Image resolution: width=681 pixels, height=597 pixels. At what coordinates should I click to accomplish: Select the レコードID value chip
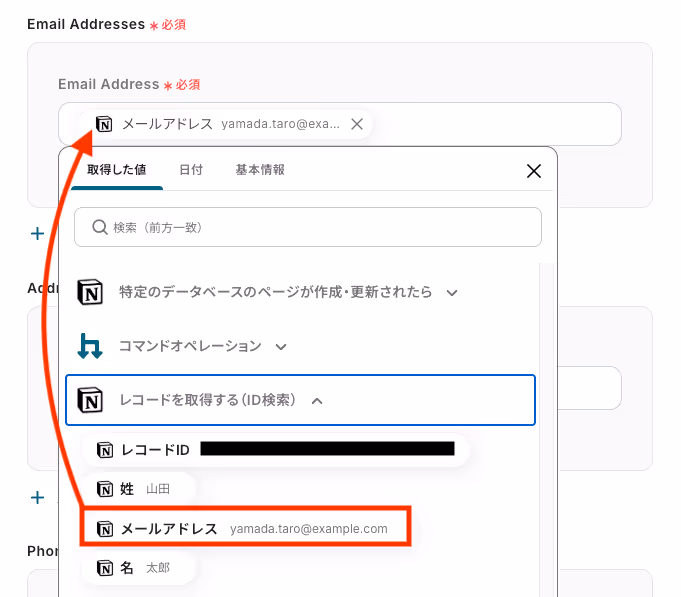[276, 450]
